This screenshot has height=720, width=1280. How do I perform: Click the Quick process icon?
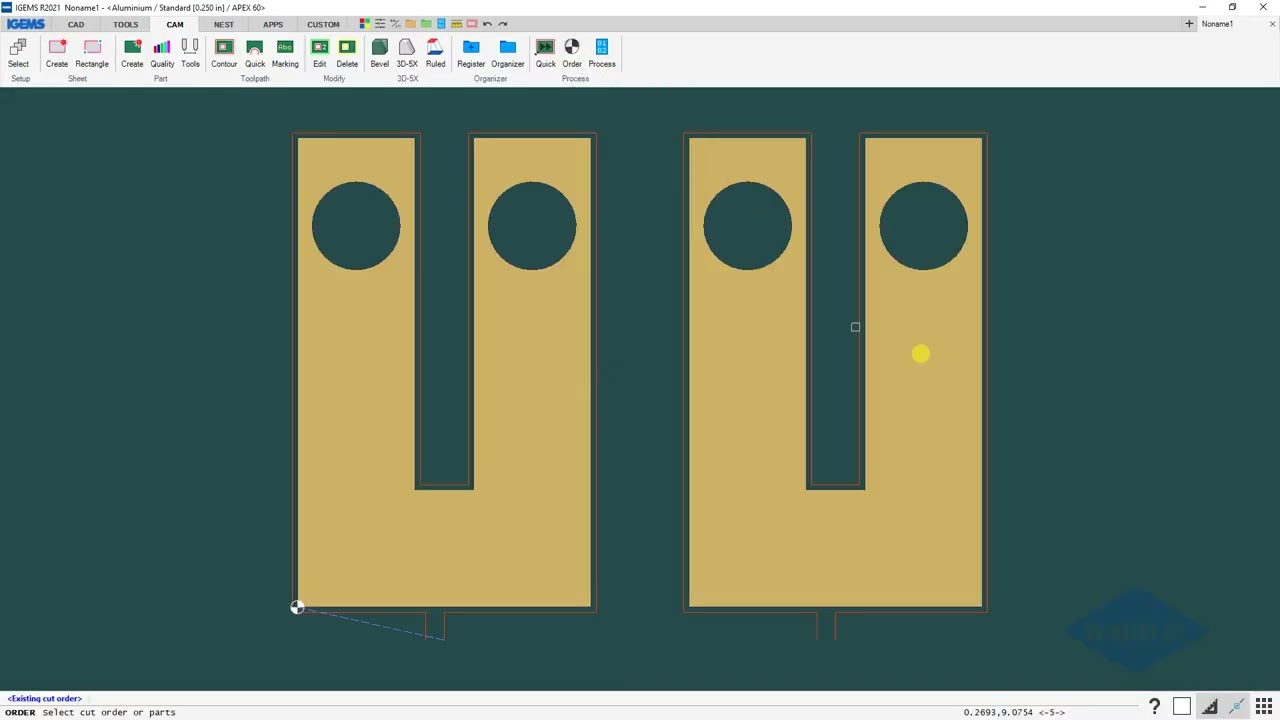(545, 54)
